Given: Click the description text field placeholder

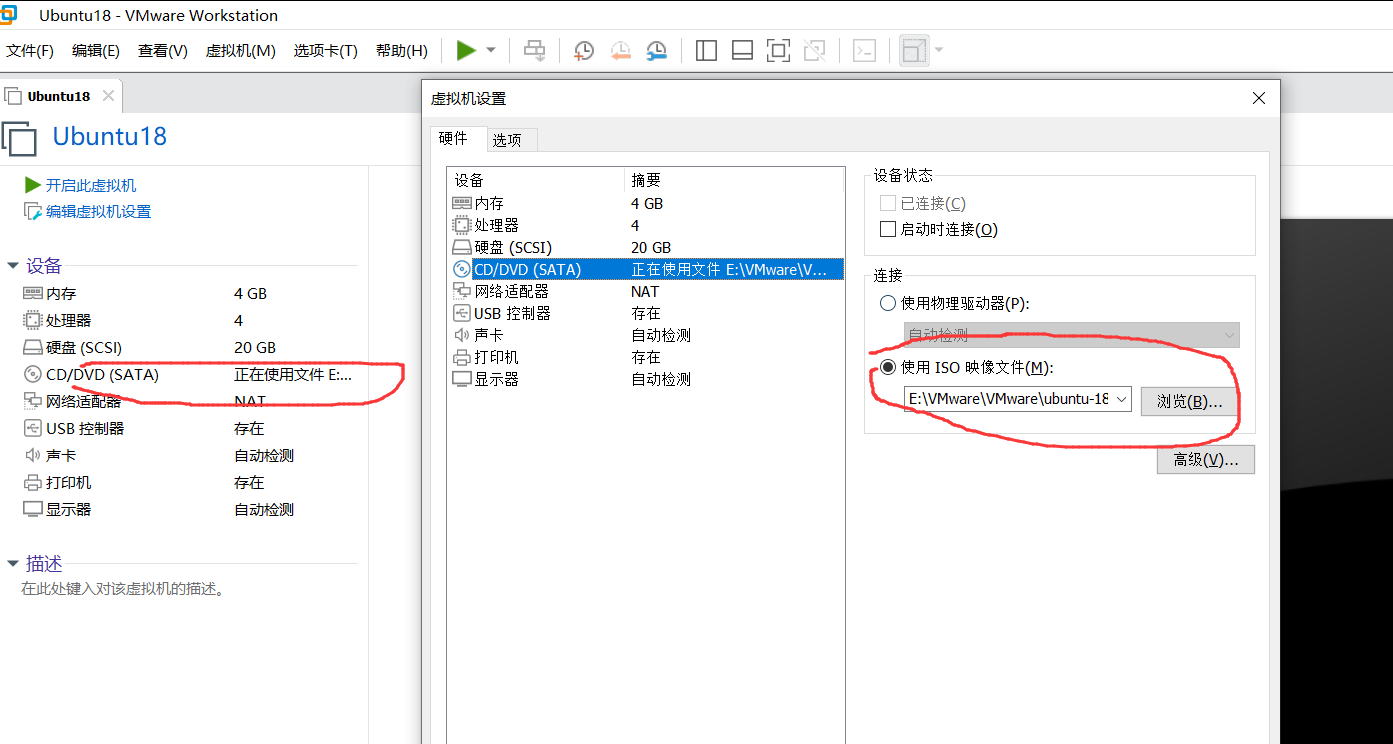Looking at the screenshot, I should [124, 589].
